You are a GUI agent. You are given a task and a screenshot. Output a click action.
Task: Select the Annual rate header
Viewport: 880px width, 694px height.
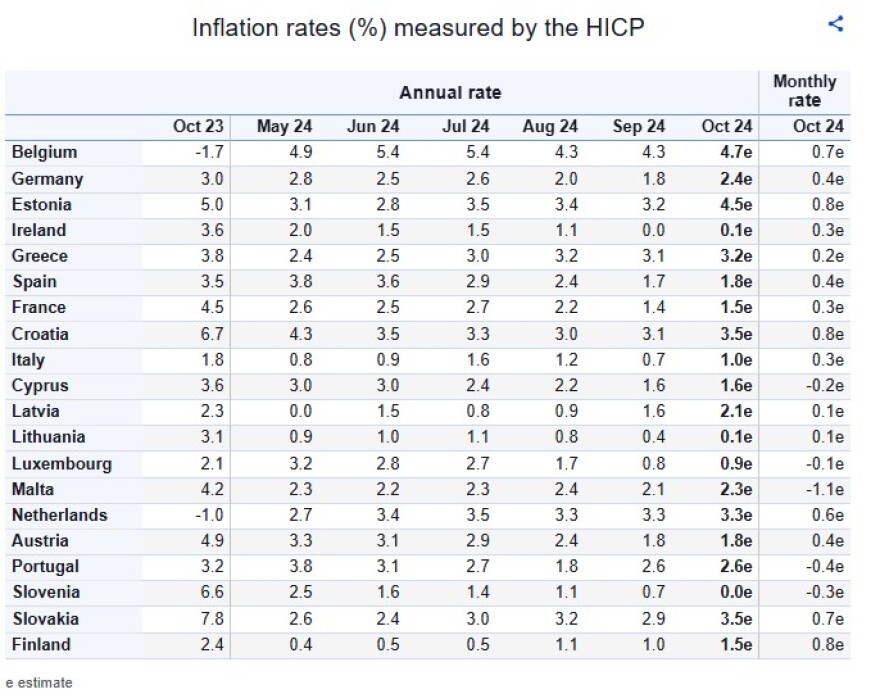coord(450,93)
